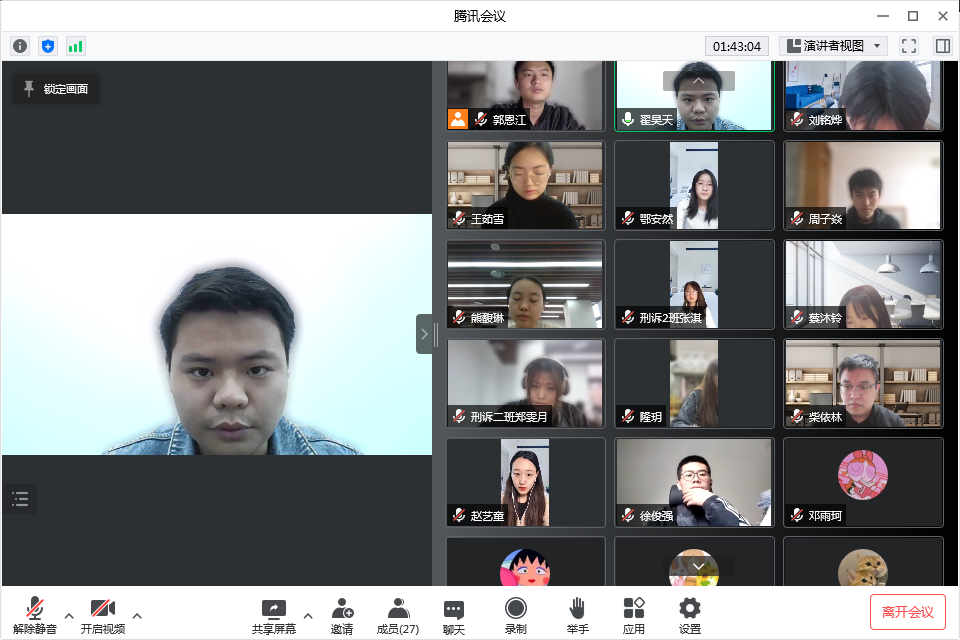Click the muted mic icon on 邓雨珂
The width and height of the screenshot is (960, 640).
point(797,515)
